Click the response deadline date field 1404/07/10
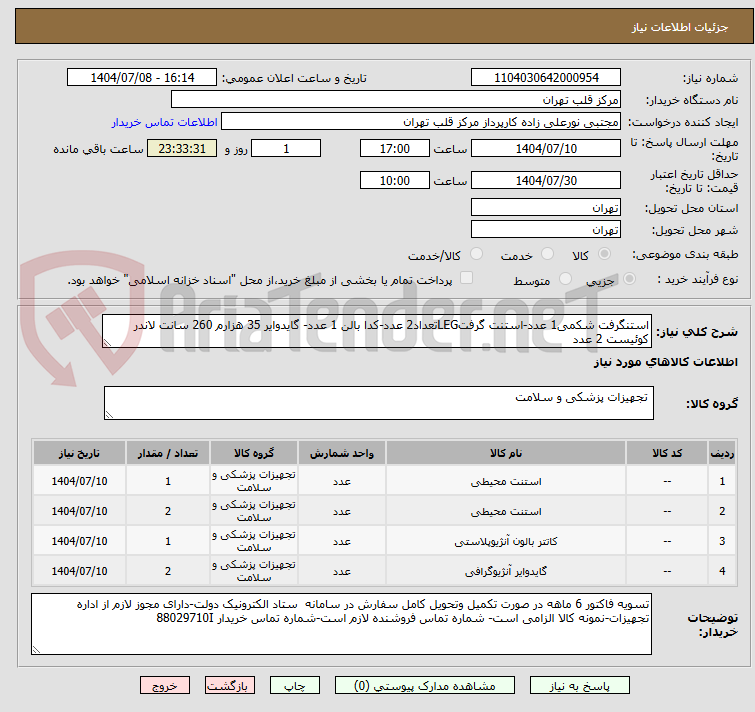This screenshot has height=712, width=755. pos(545,148)
